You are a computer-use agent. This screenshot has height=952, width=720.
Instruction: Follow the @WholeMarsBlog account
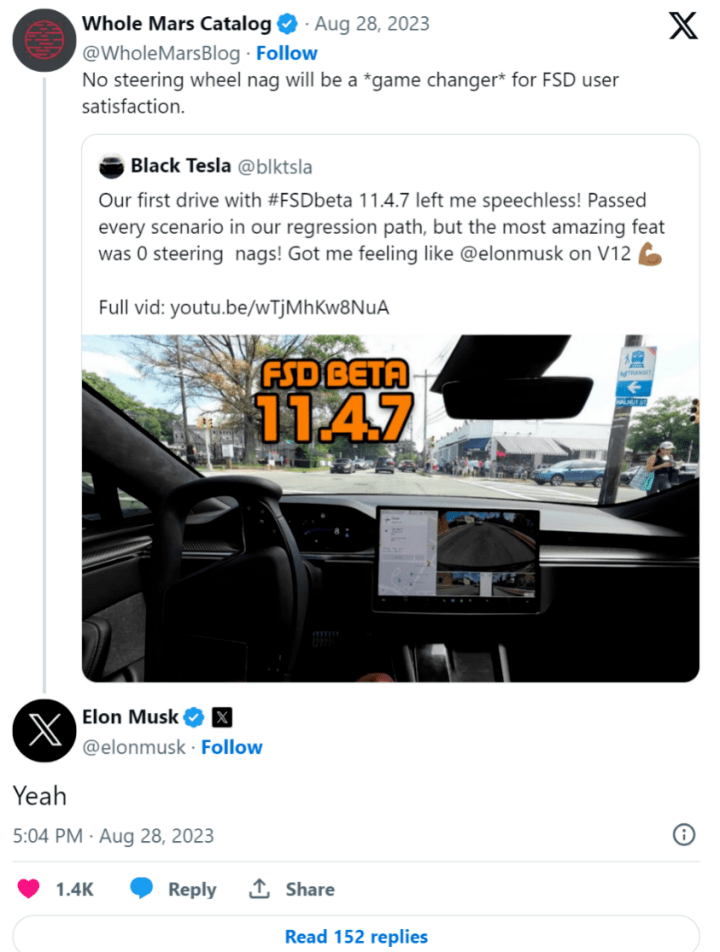pos(287,53)
